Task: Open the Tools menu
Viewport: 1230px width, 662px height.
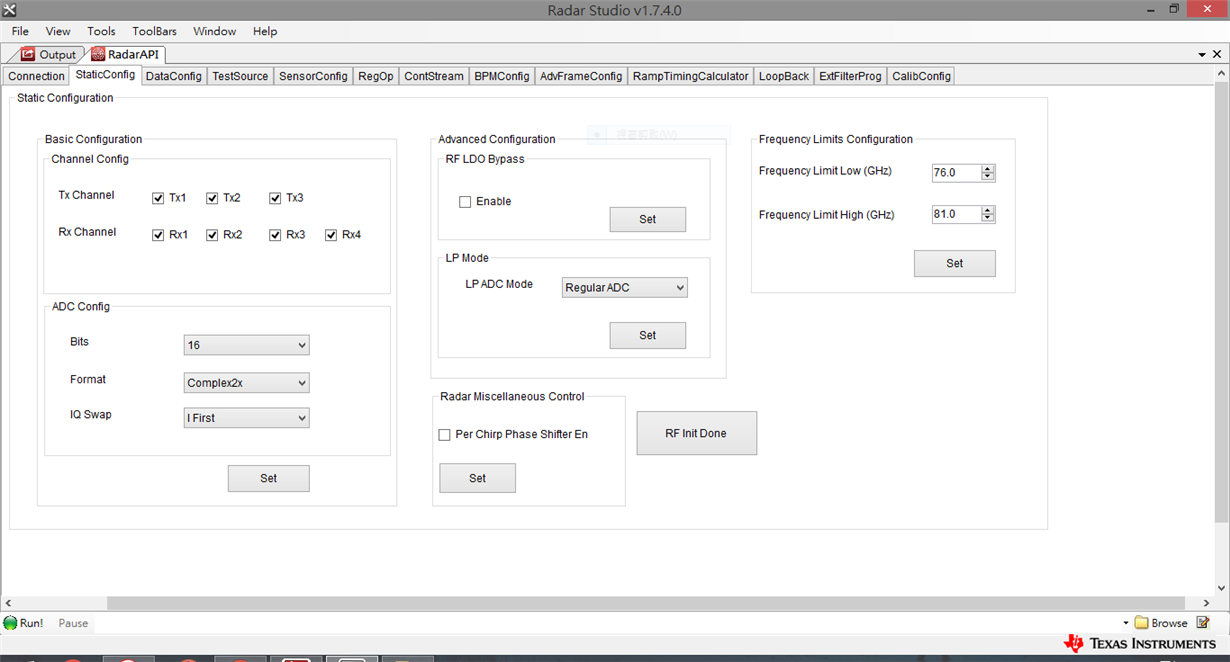Action: [x=101, y=31]
